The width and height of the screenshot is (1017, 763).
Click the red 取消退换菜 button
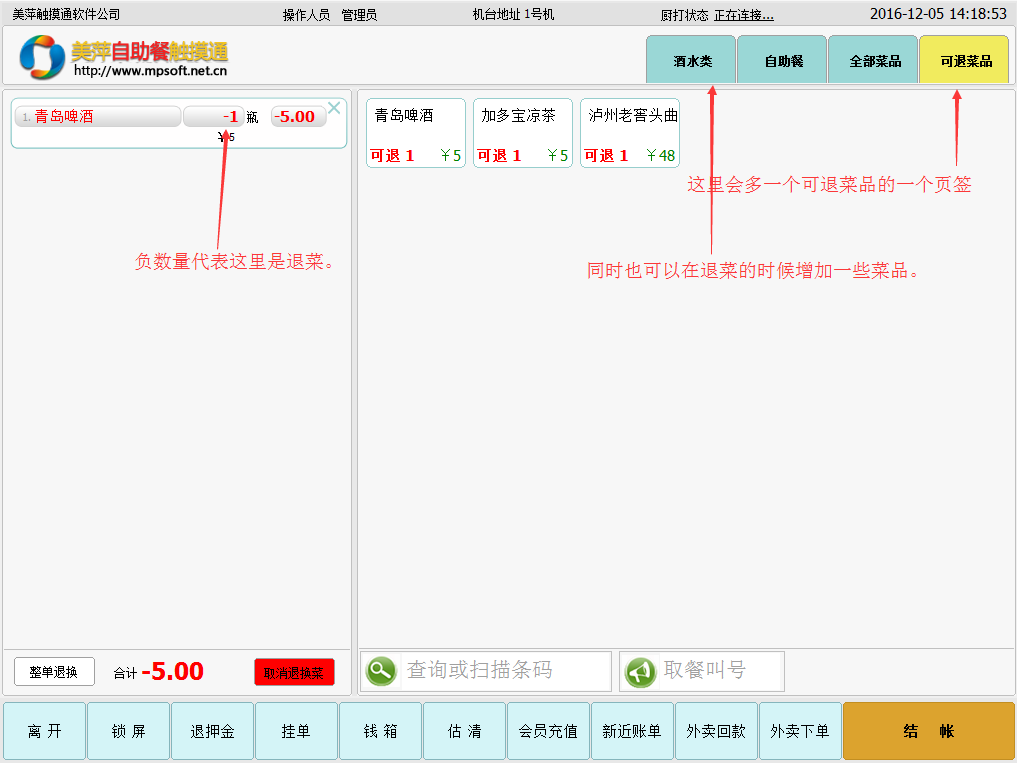[294, 672]
